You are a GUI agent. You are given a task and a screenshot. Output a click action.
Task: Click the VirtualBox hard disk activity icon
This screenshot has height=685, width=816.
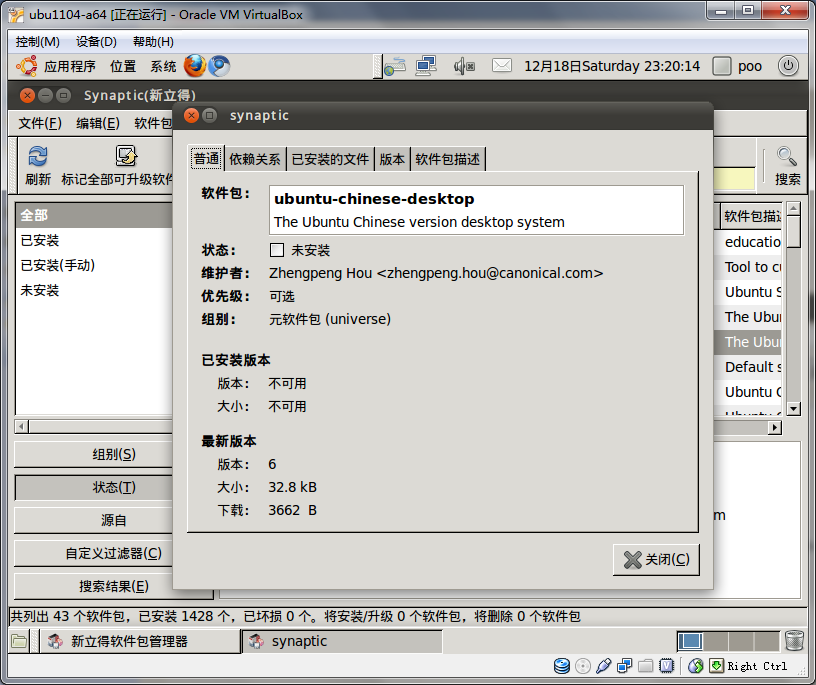point(562,666)
